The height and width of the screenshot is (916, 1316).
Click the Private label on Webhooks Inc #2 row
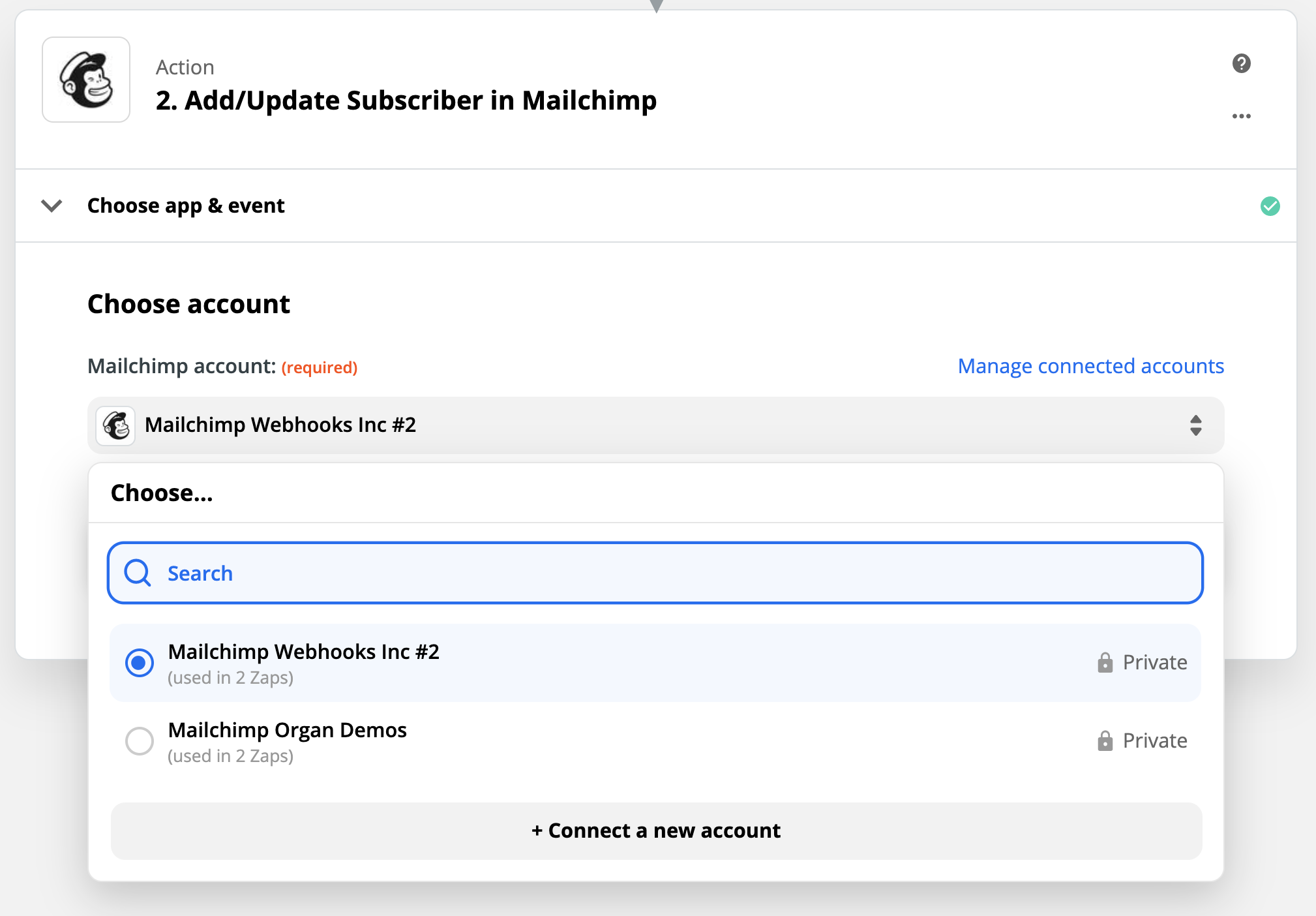click(x=1155, y=662)
